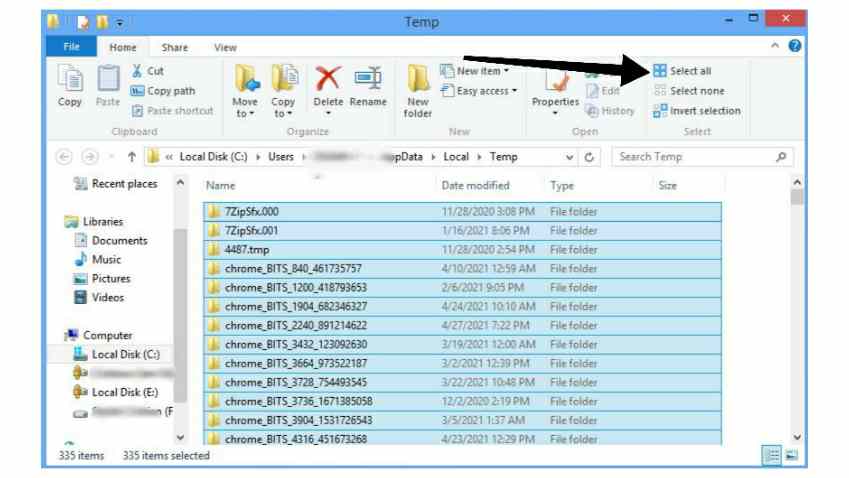The height and width of the screenshot is (478, 849).
Task: Click file list scroll down arrow
Action: (796, 437)
